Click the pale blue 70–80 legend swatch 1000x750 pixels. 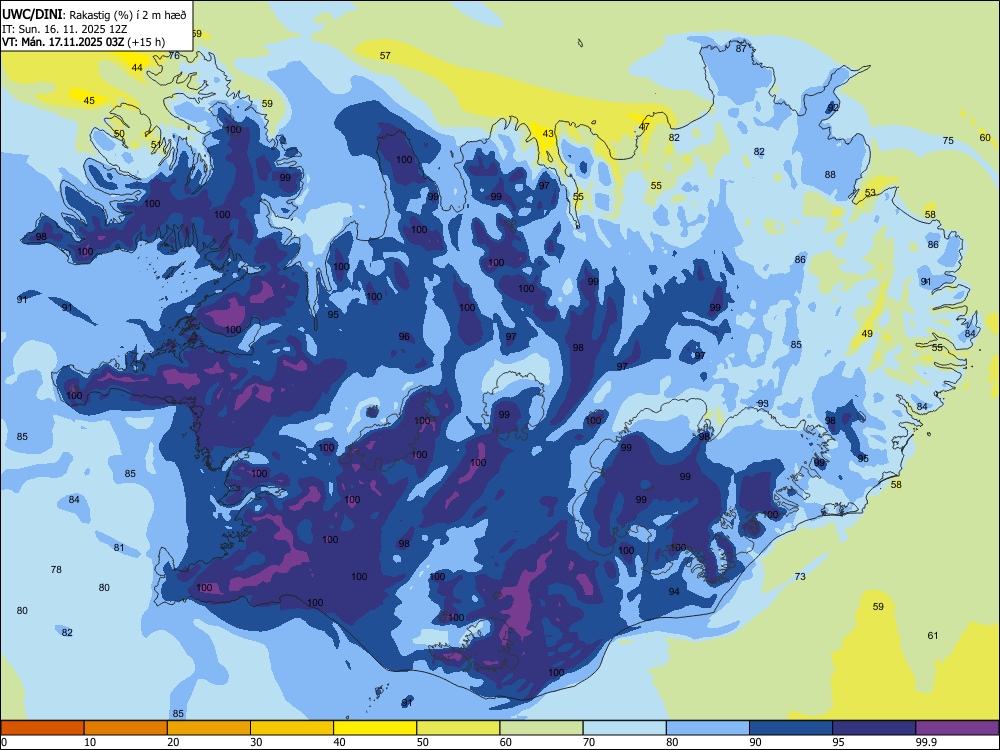click(624, 728)
